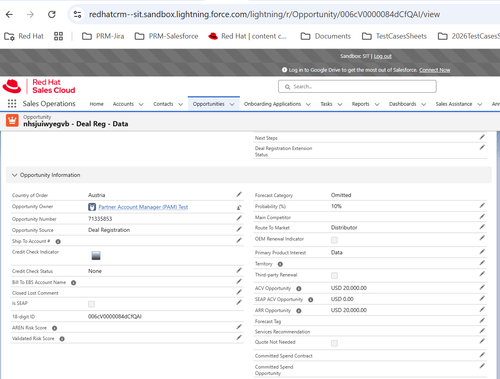500x379 pixels.
Task: Open the Sales Assistance dropdown arrow
Action: pyautogui.click(x=480, y=104)
